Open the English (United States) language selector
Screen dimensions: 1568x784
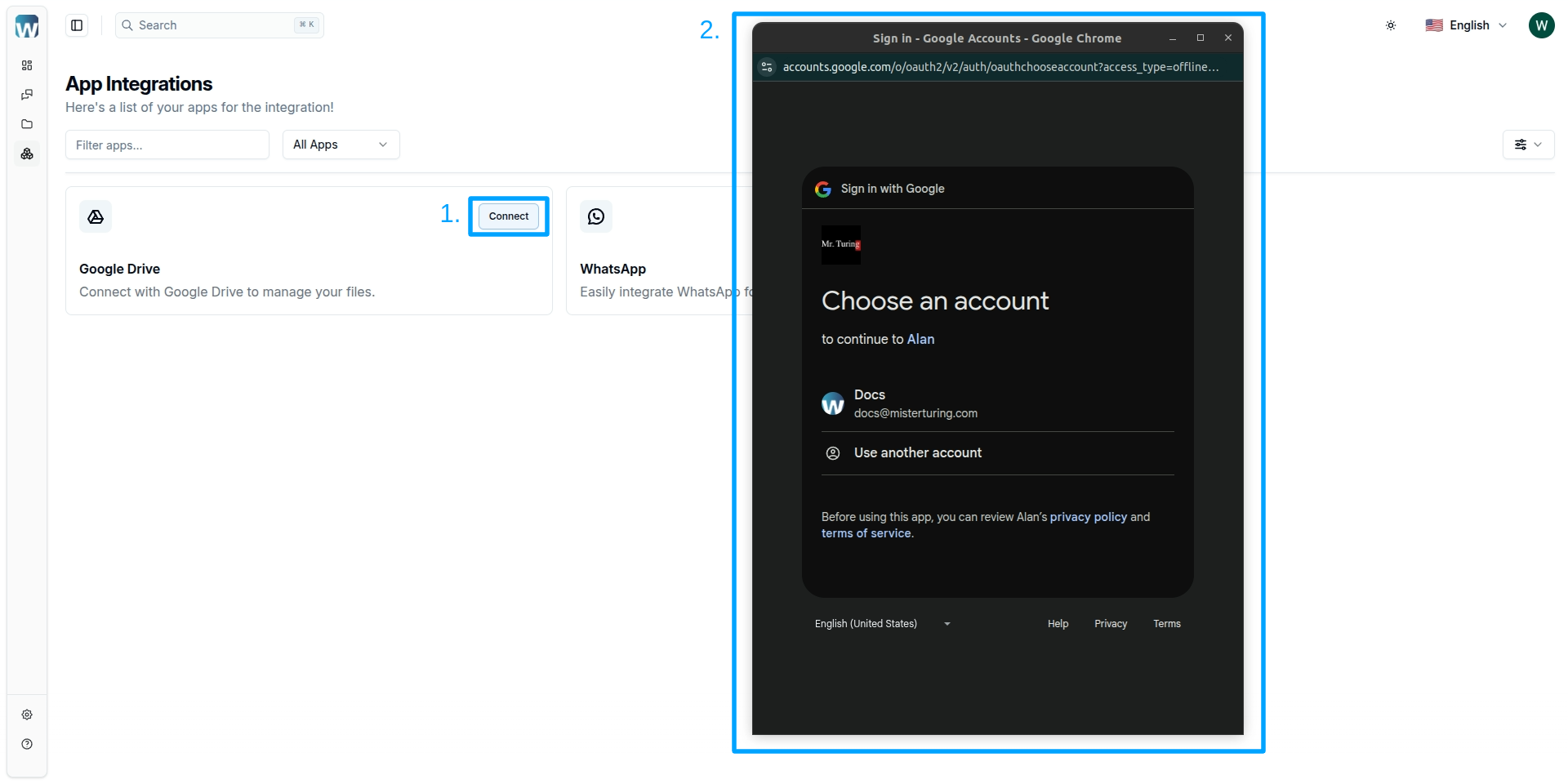click(x=881, y=623)
